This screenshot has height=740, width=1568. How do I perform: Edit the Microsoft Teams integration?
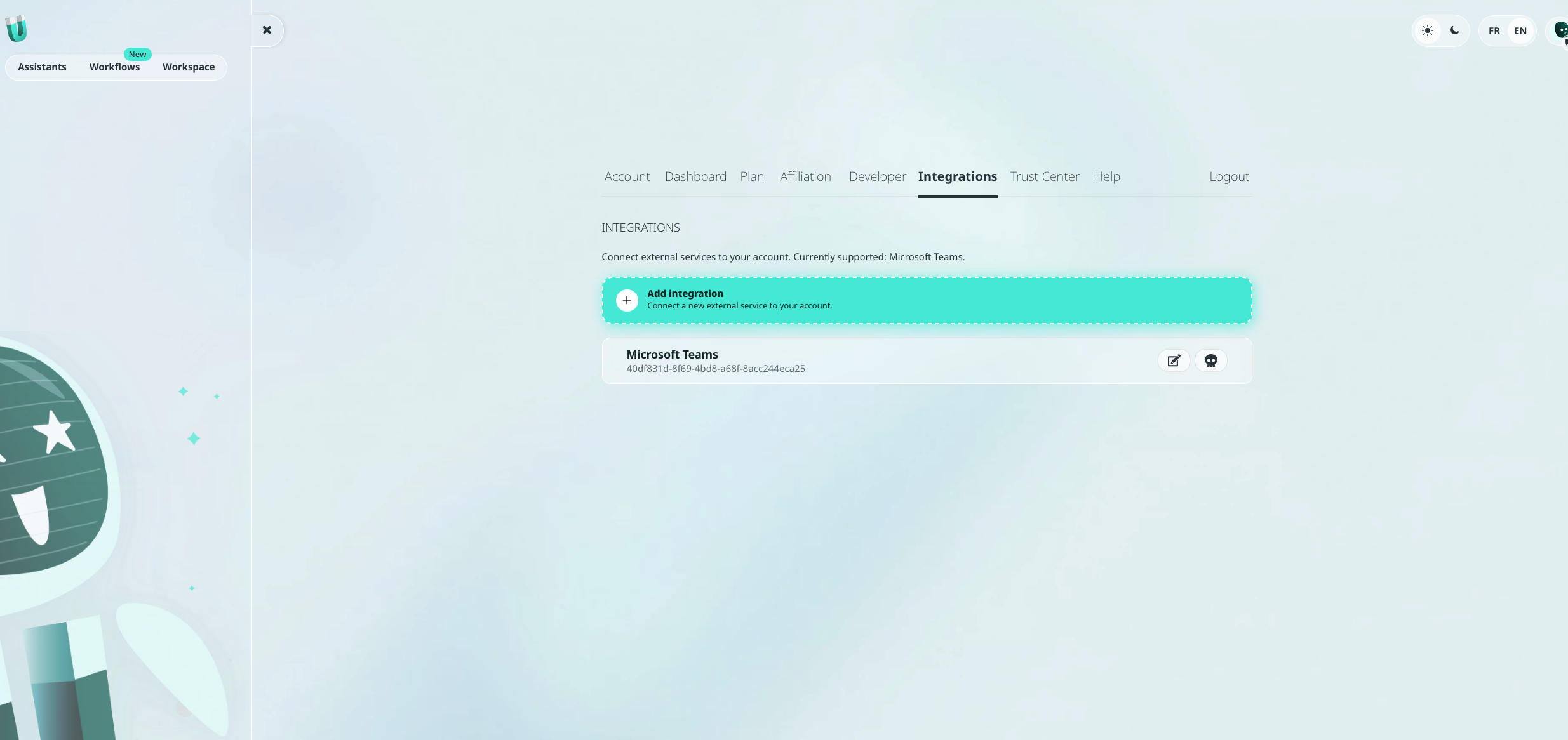click(x=1174, y=360)
